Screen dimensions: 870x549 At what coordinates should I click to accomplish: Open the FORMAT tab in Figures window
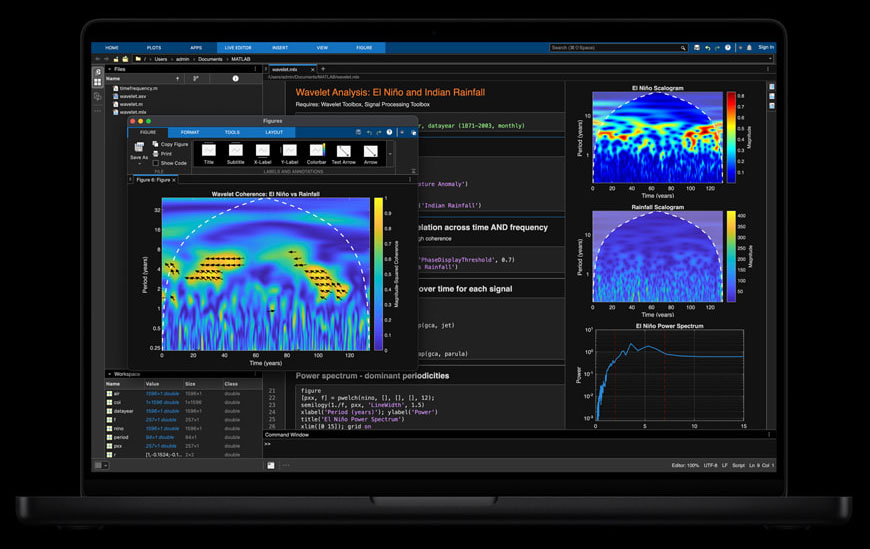tap(189, 132)
